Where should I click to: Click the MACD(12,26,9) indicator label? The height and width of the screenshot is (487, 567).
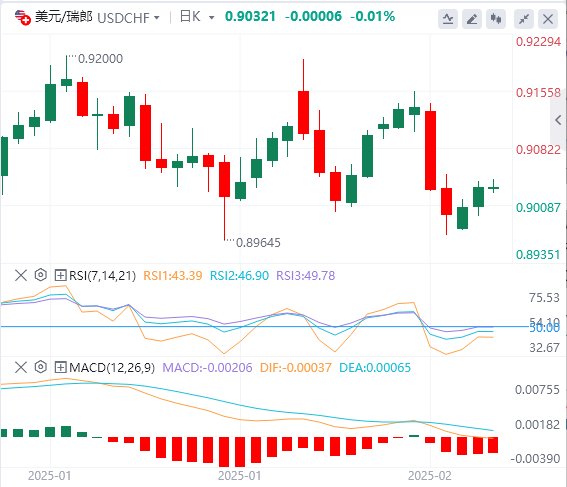tap(112, 368)
